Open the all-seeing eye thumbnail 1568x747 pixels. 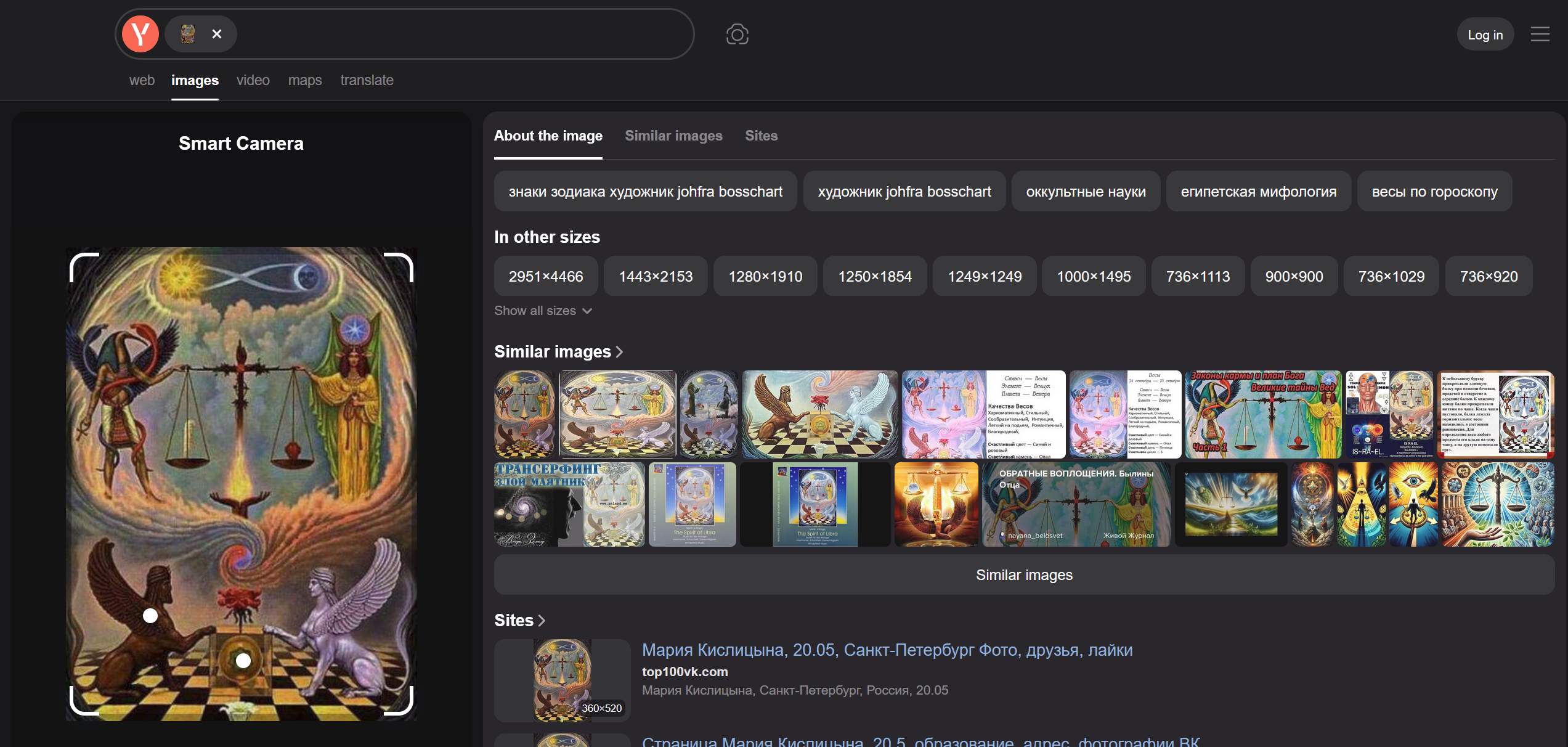[1413, 504]
